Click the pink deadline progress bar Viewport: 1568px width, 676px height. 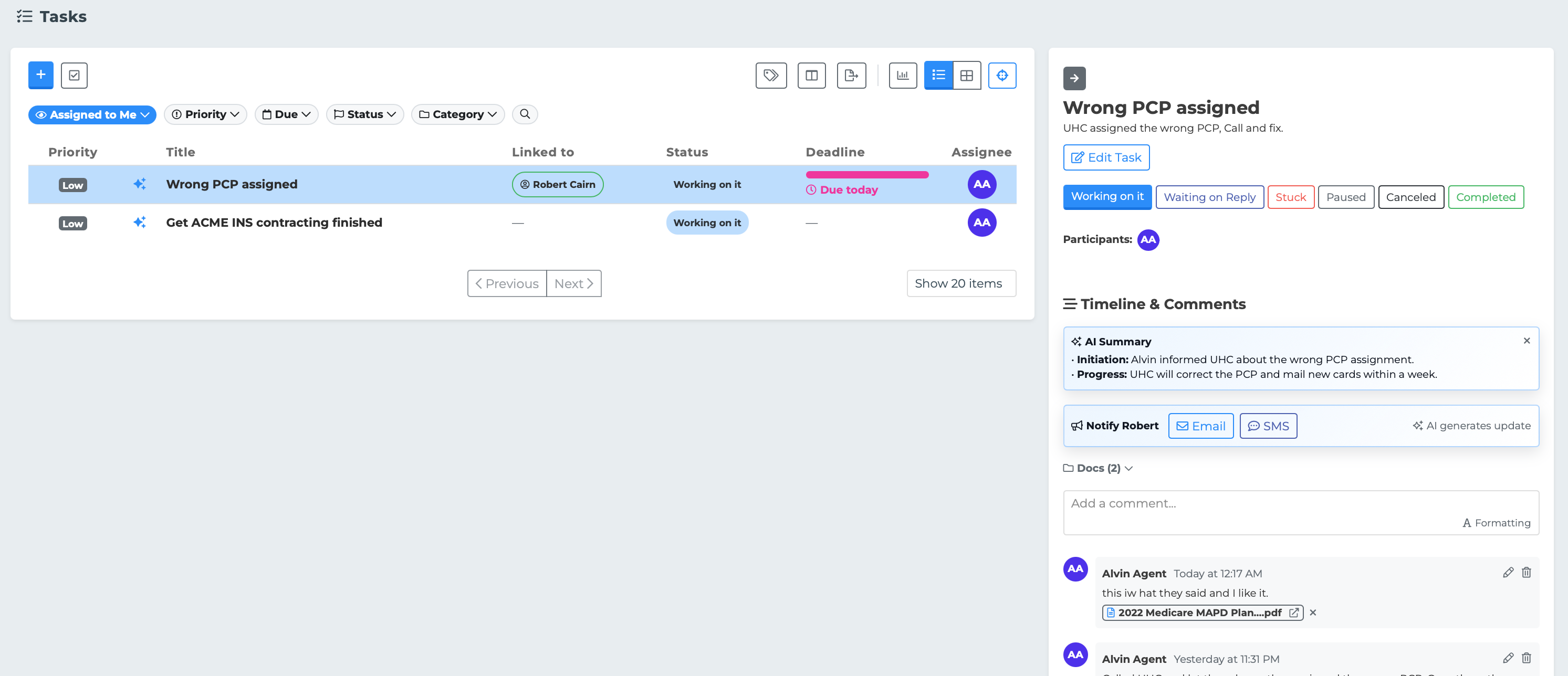pos(867,175)
